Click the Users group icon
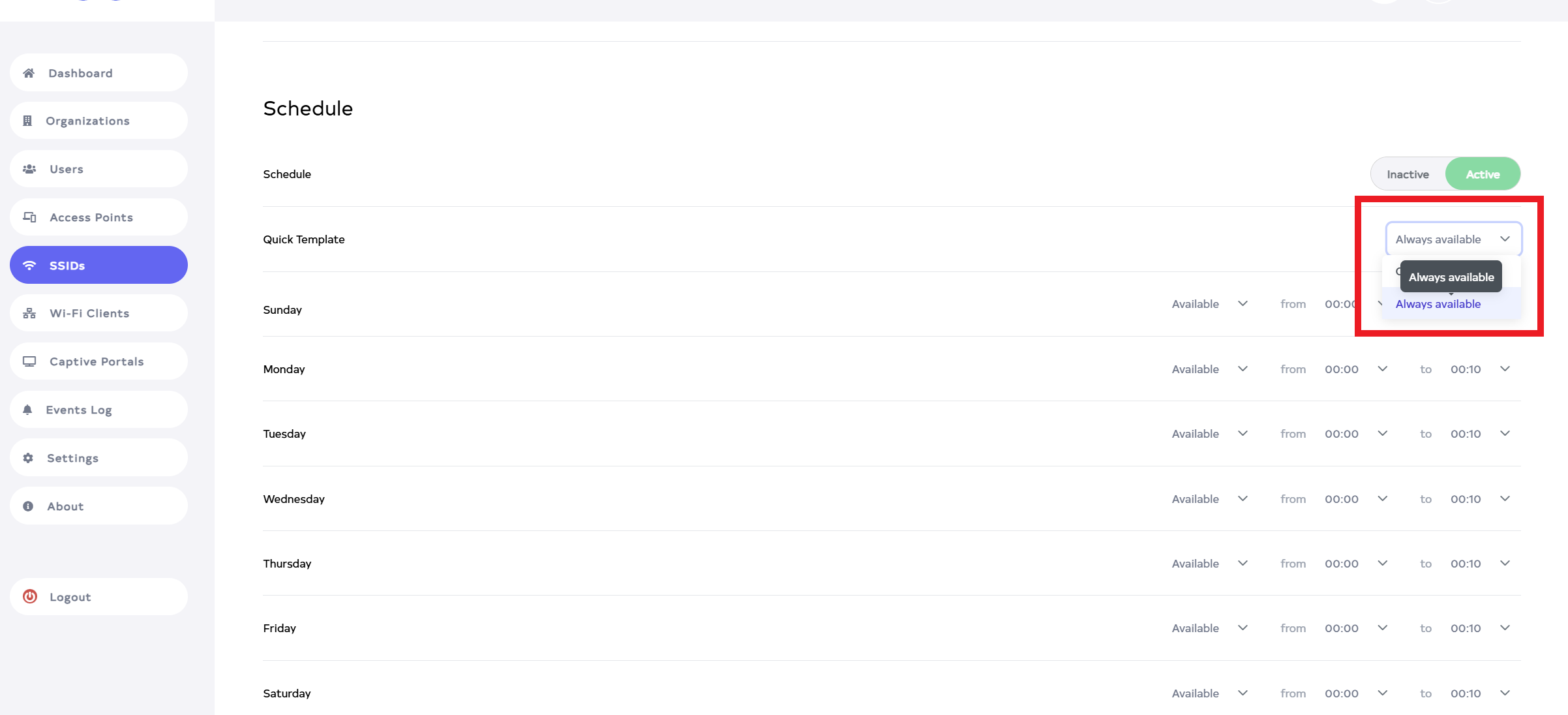The image size is (1568, 715). click(29, 169)
